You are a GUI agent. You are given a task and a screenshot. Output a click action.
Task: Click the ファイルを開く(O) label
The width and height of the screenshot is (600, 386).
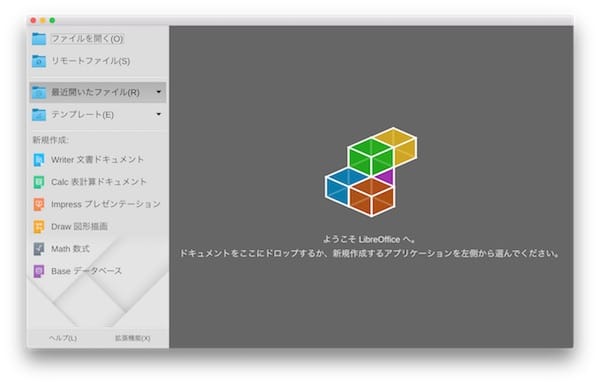87,39
